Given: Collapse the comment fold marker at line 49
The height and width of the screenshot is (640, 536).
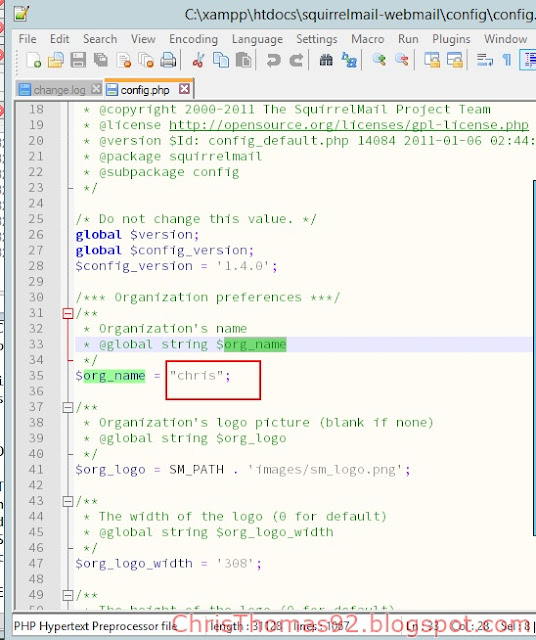Looking at the screenshot, I should click(68, 595).
